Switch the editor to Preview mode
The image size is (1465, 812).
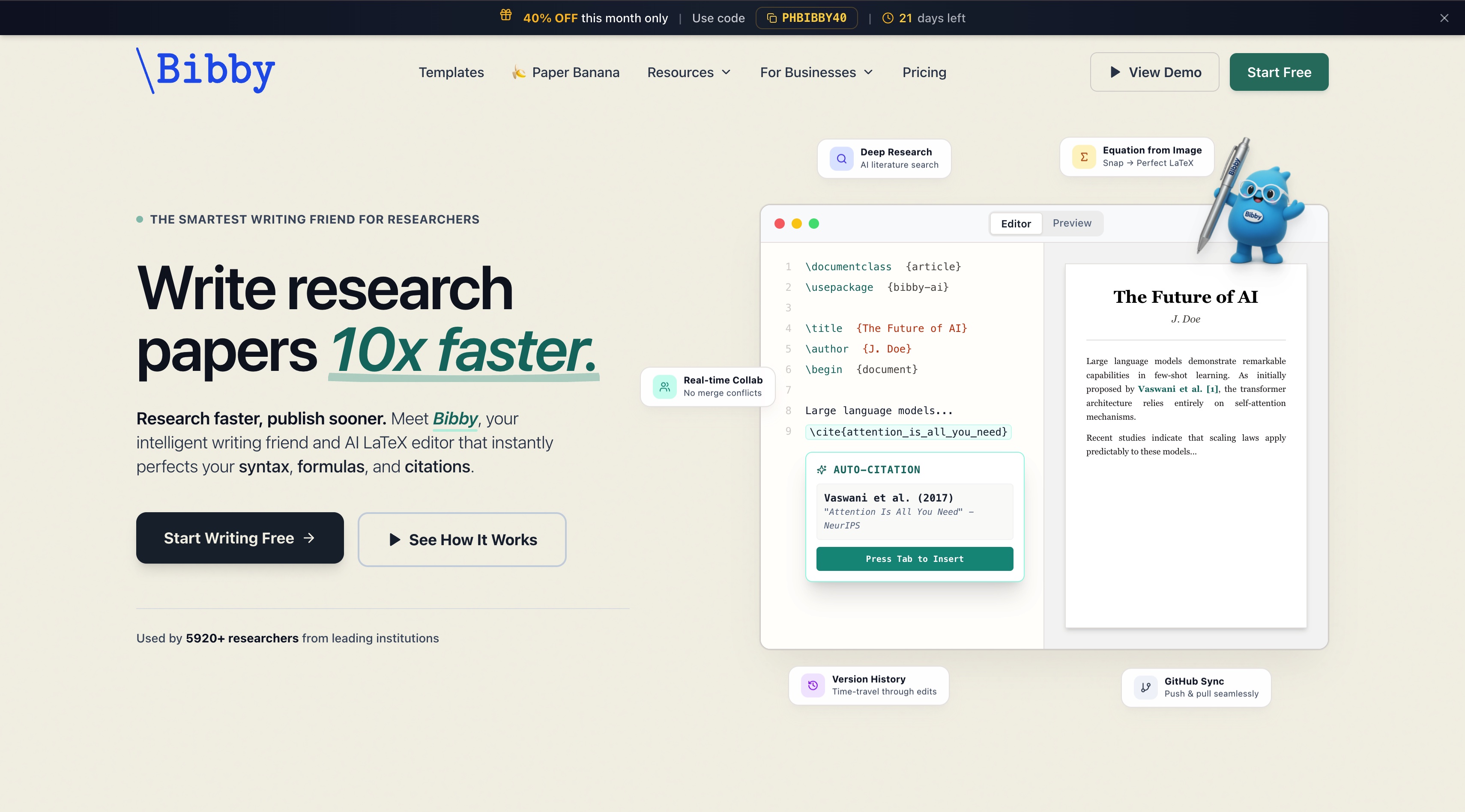[1071, 223]
